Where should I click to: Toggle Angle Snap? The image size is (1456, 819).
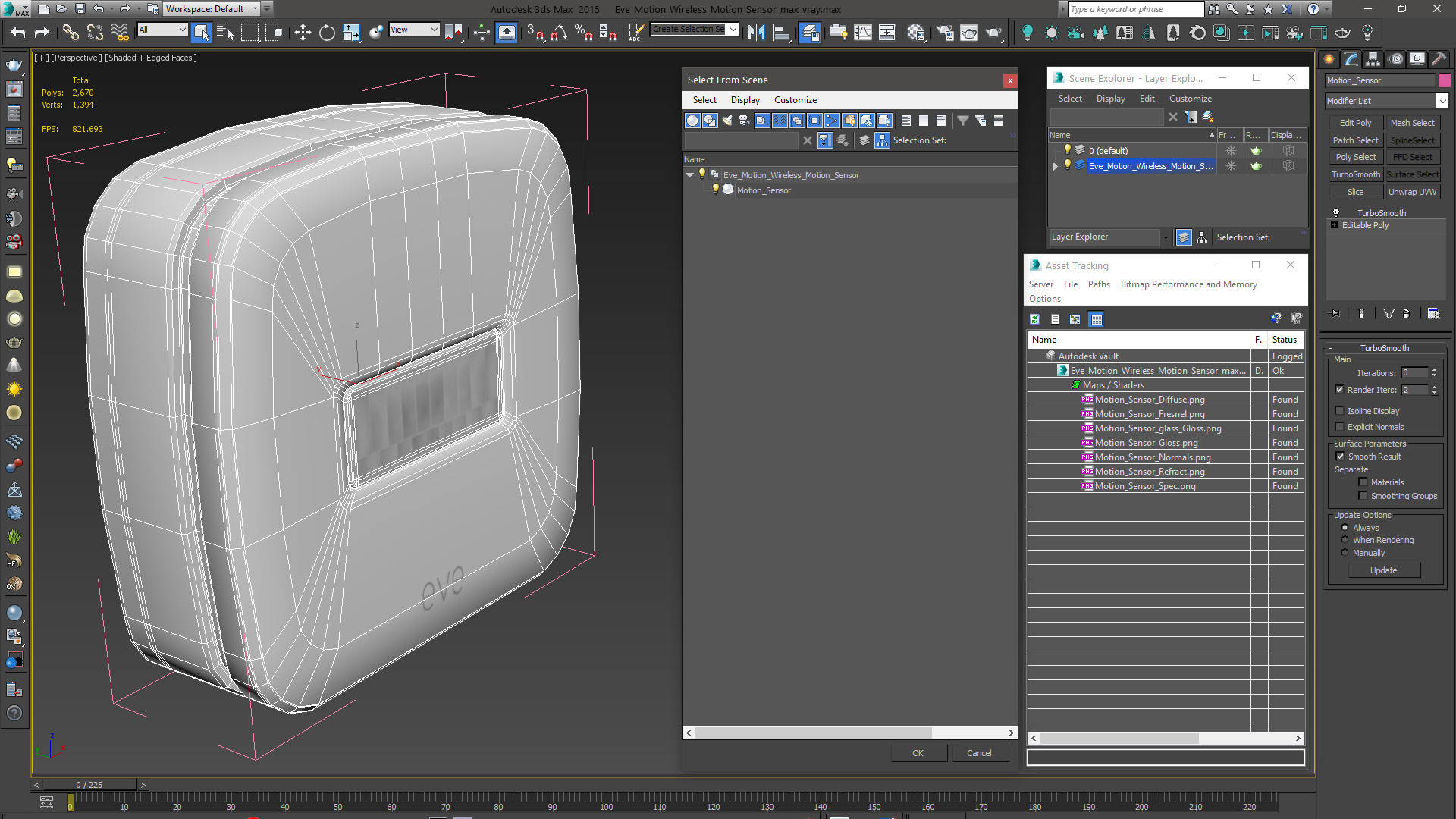[560, 32]
